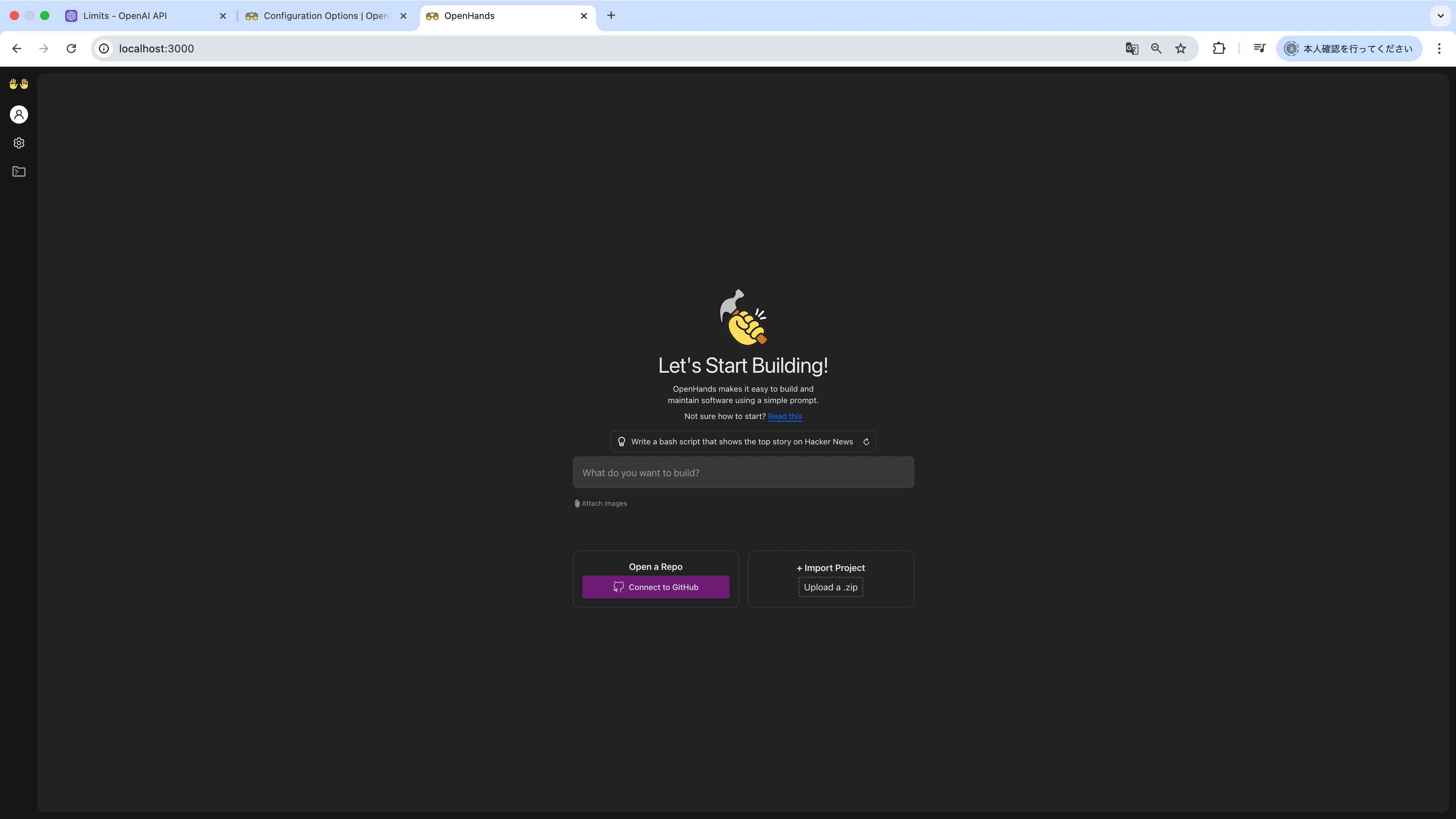
Task: Expand the tab search dropdown arrow
Action: (1441, 16)
